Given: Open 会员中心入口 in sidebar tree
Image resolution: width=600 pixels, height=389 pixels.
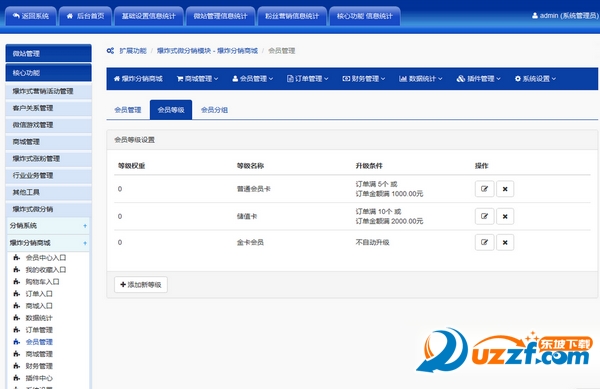Looking at the screenshot, I should tap(46, 258).
